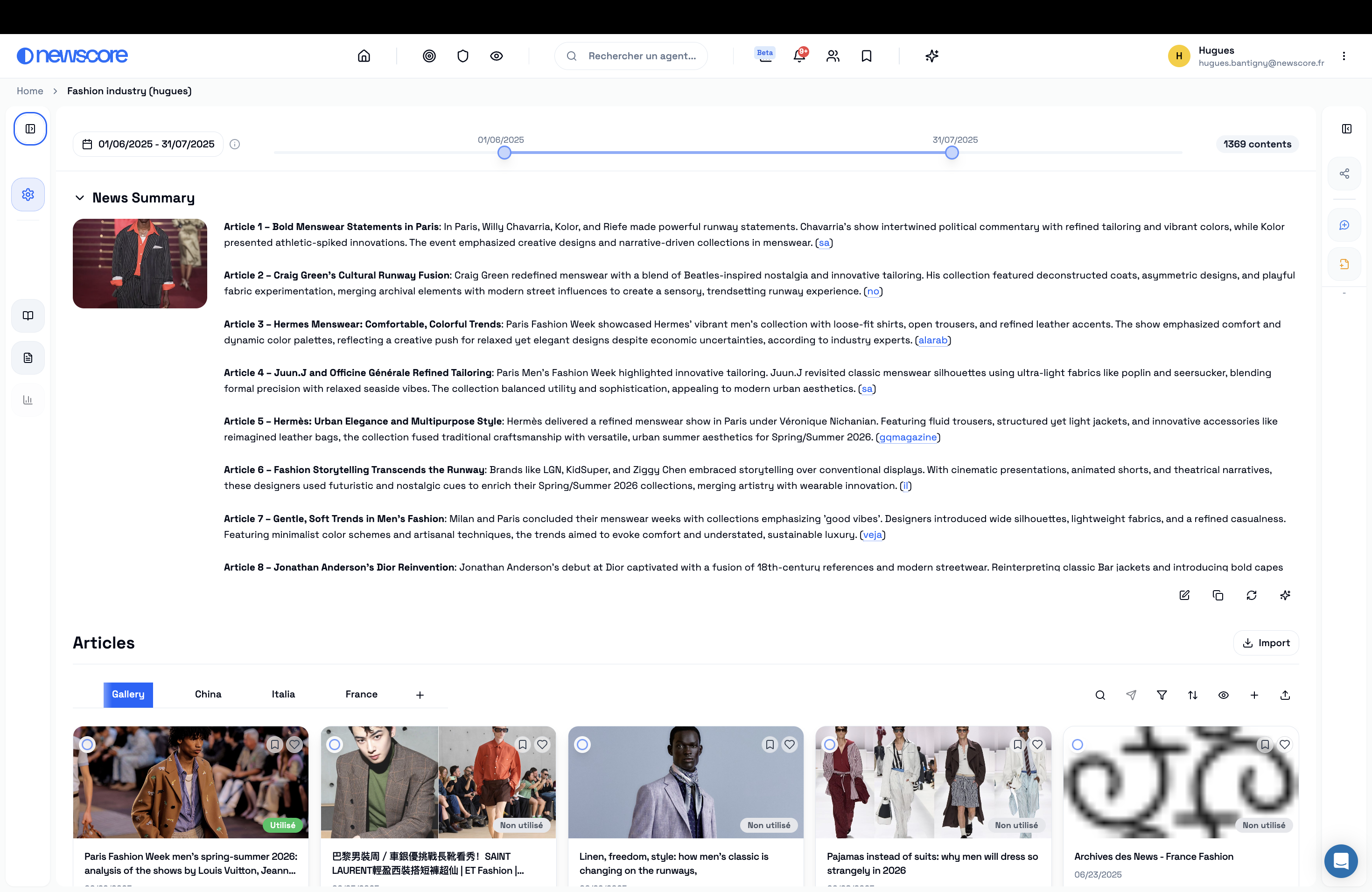Open the bar chart icon in left sidebar

click(28, 399)
